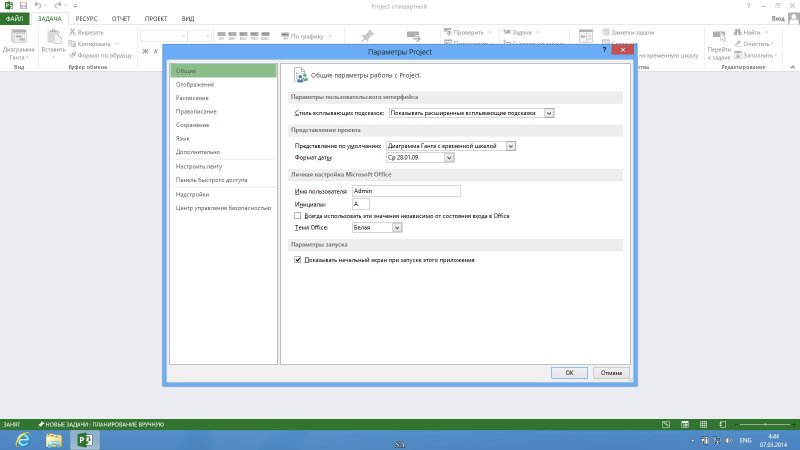Switch to the ВИД ribbon tab
The width and height of the screenshot is (800, 450).
click(188, 18)
